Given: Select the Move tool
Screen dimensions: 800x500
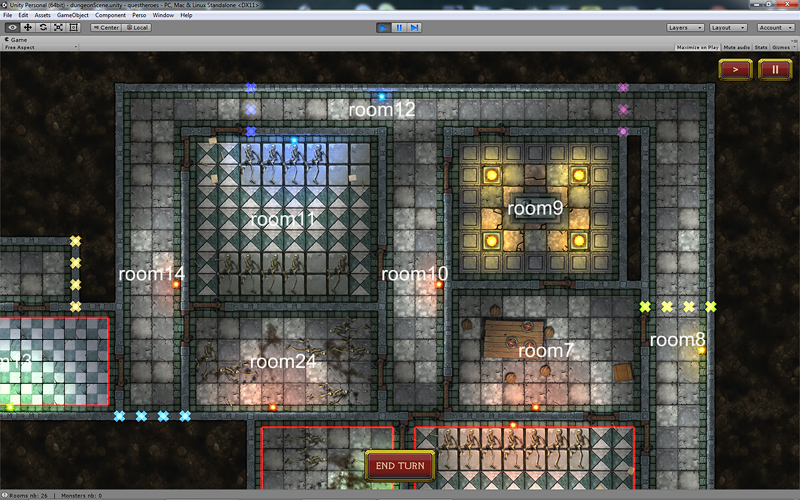Looking at the screenshot, I should click(27, 27).
